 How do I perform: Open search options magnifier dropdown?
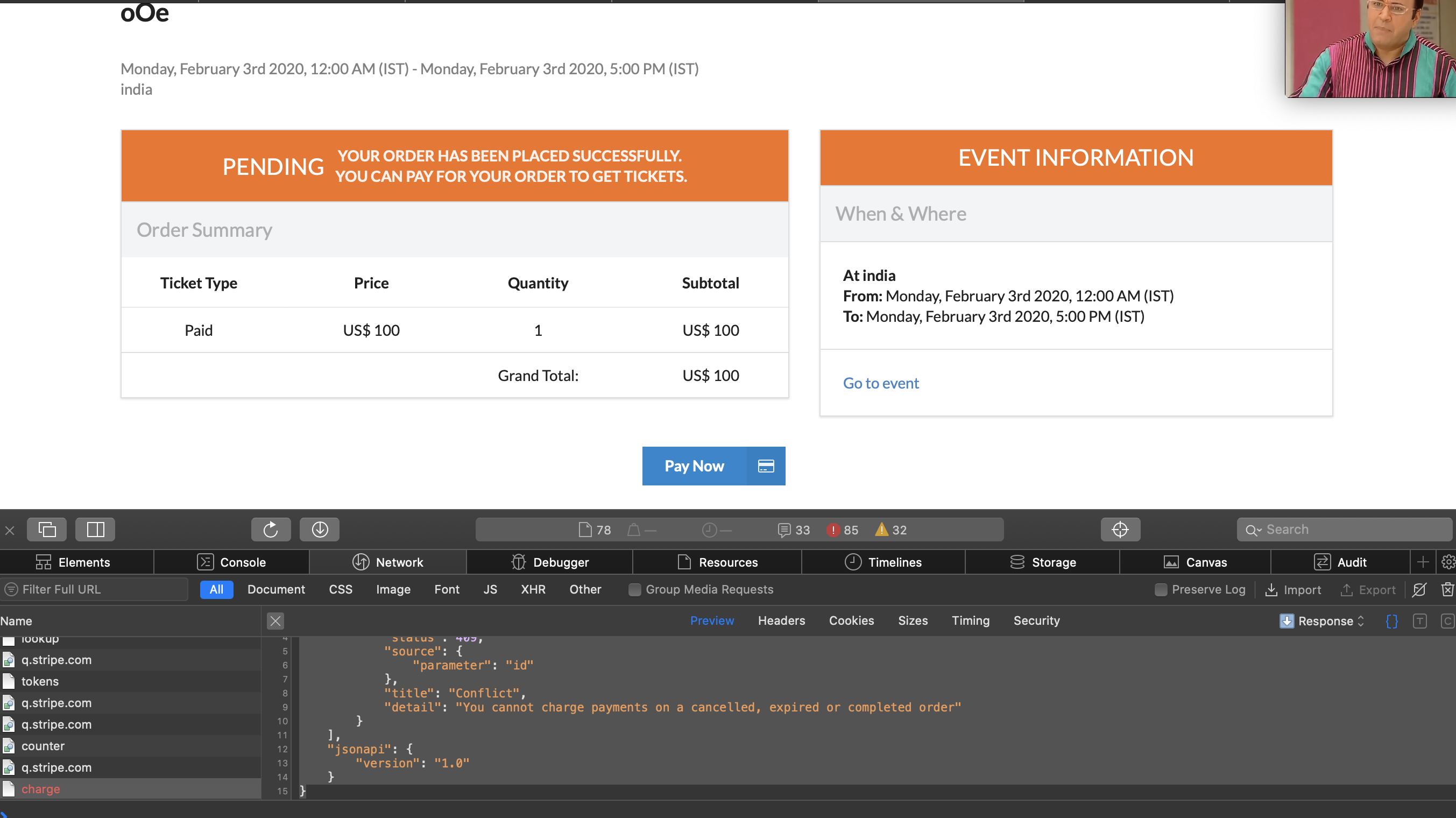tap(1253, 530)
